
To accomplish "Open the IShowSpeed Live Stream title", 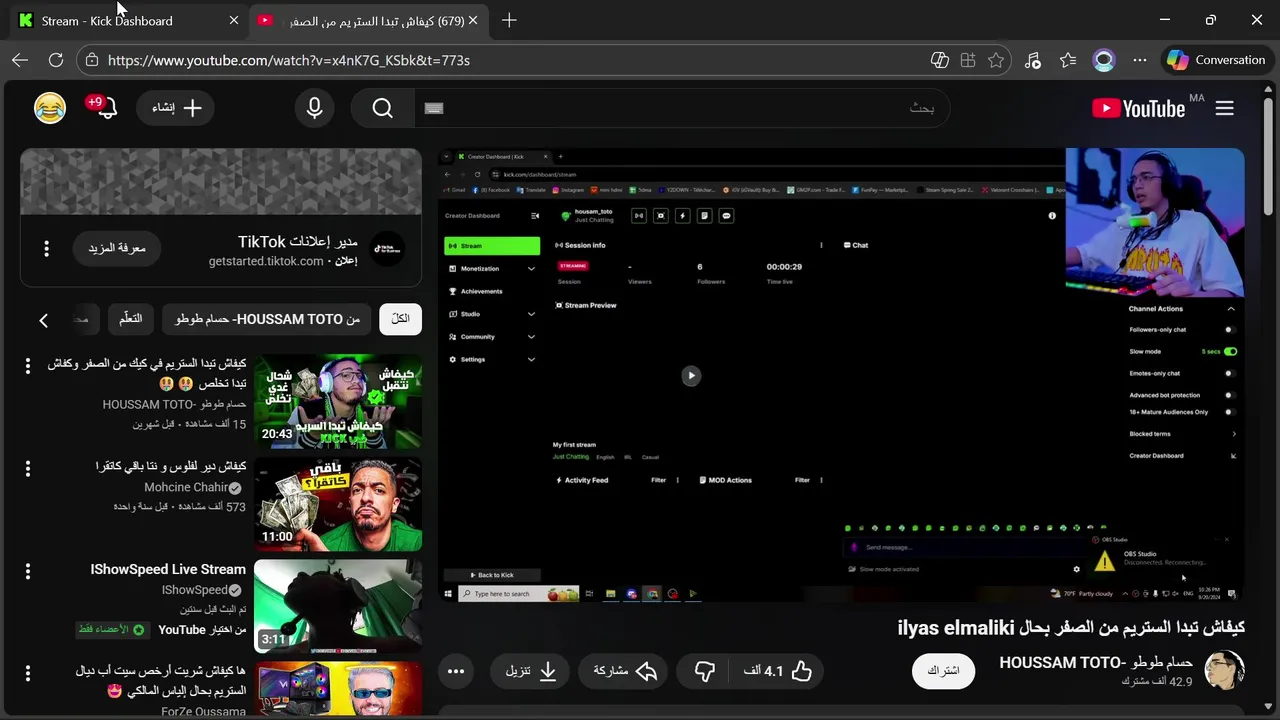I will 168,569.
